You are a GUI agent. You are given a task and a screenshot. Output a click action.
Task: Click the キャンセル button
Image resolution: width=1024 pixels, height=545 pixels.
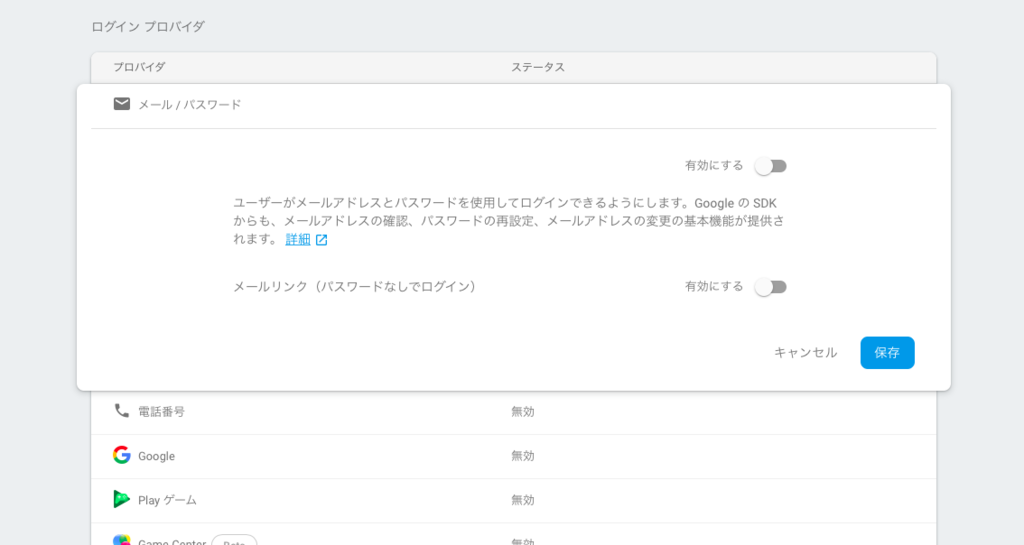(805, 352)
